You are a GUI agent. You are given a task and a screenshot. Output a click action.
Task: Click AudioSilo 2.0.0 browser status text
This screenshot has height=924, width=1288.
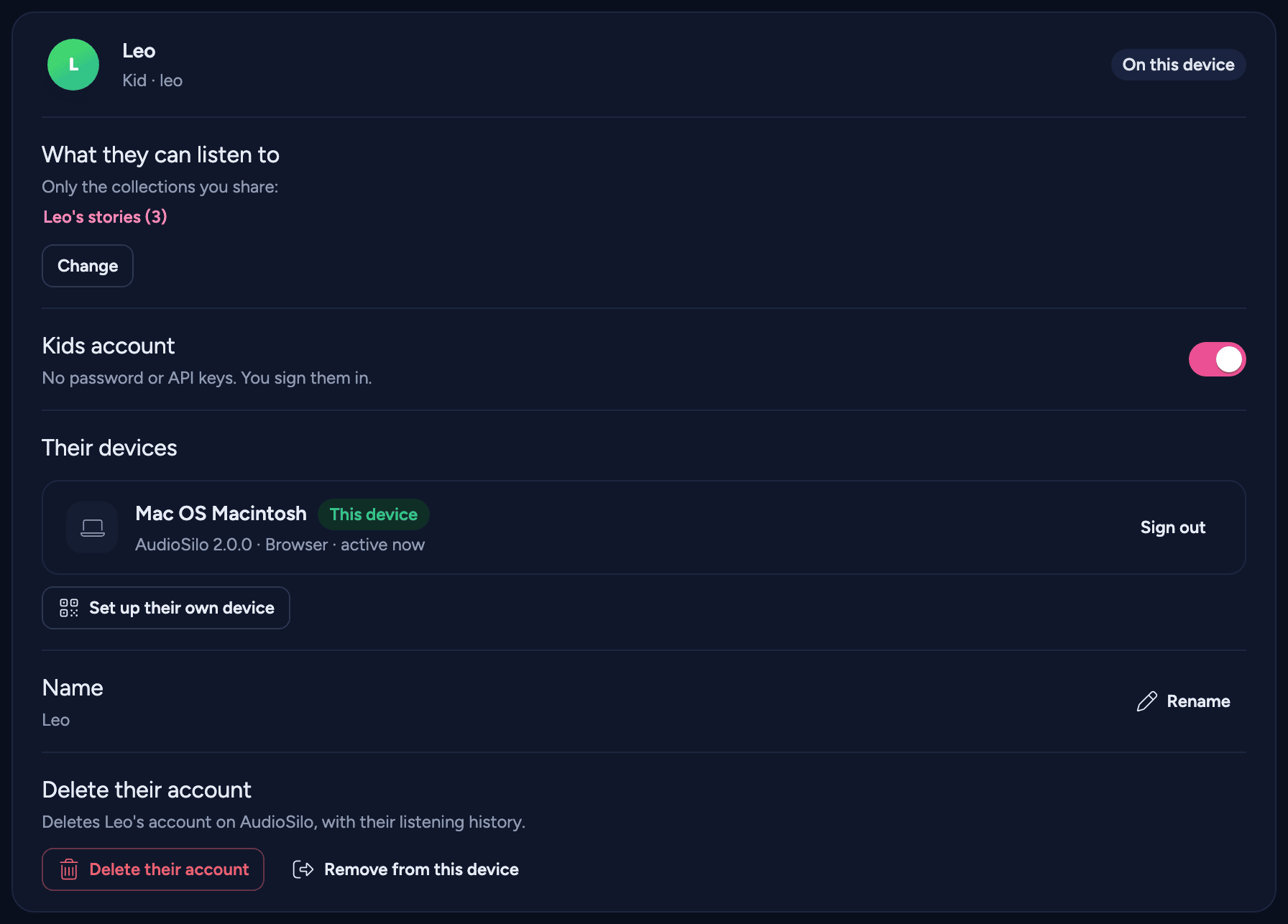[x=280, y=545]
